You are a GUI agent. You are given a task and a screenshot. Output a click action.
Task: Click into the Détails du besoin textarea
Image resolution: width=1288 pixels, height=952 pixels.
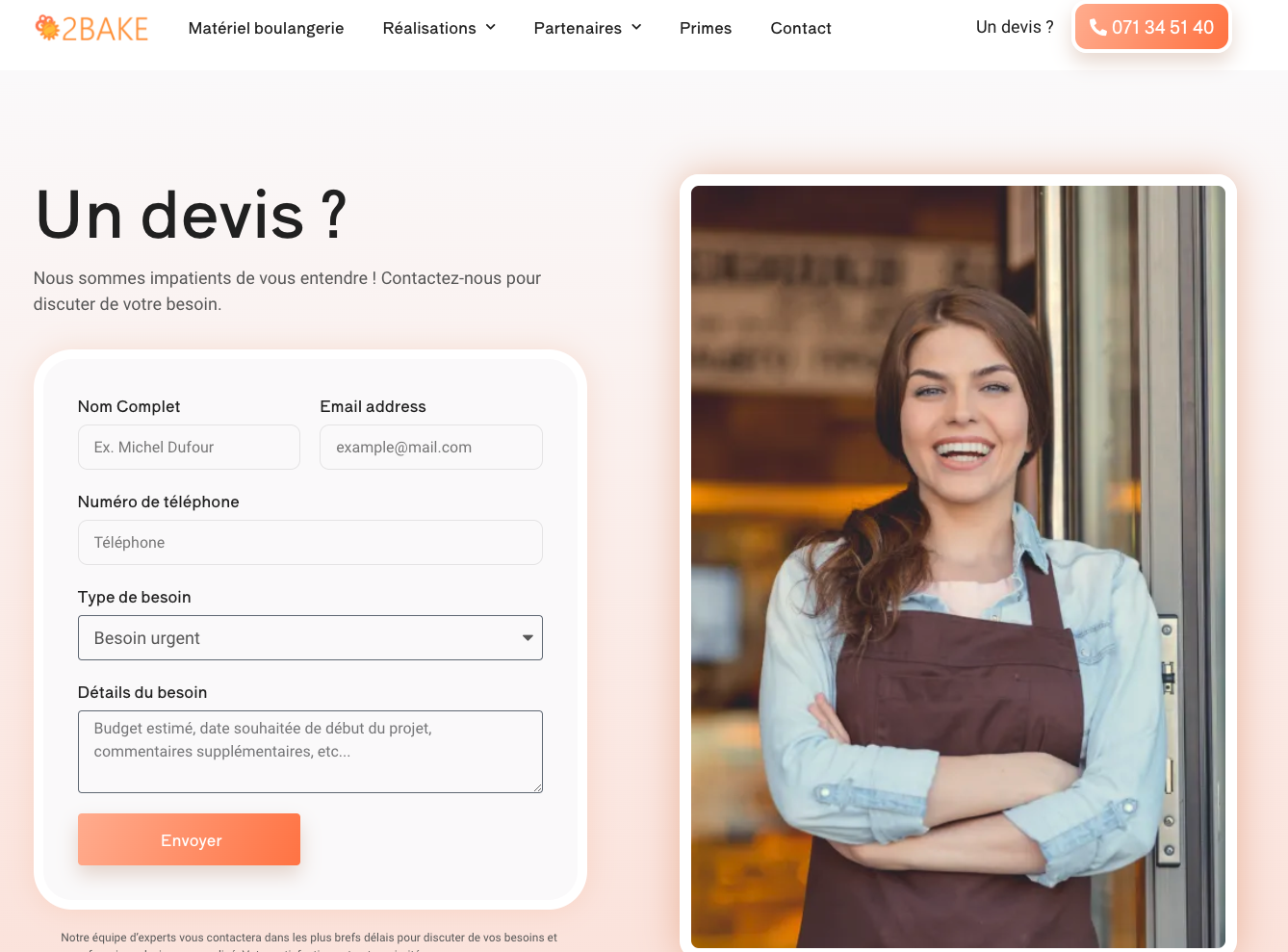tap(310, 752)
